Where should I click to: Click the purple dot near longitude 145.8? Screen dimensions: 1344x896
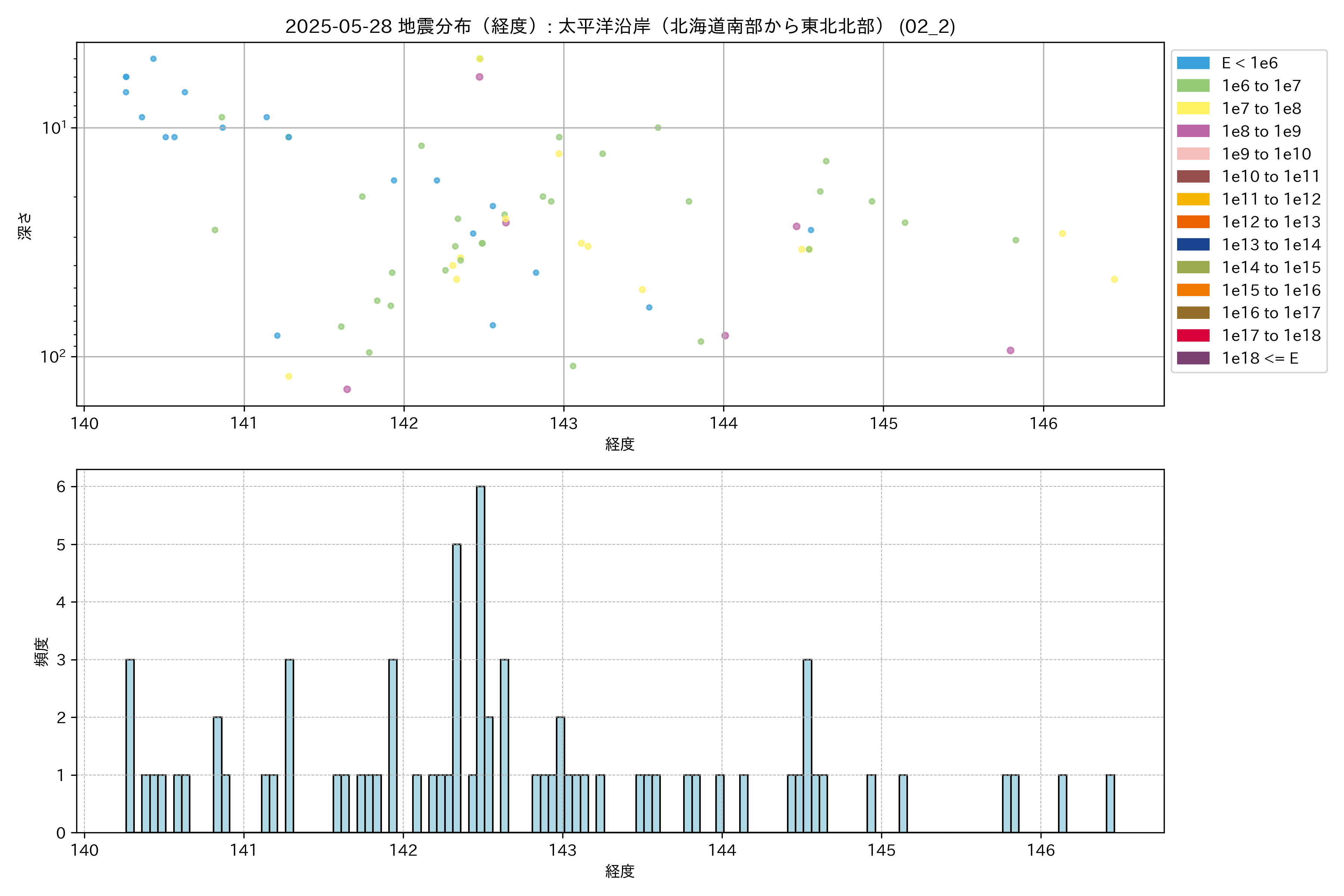(1010, 350)
